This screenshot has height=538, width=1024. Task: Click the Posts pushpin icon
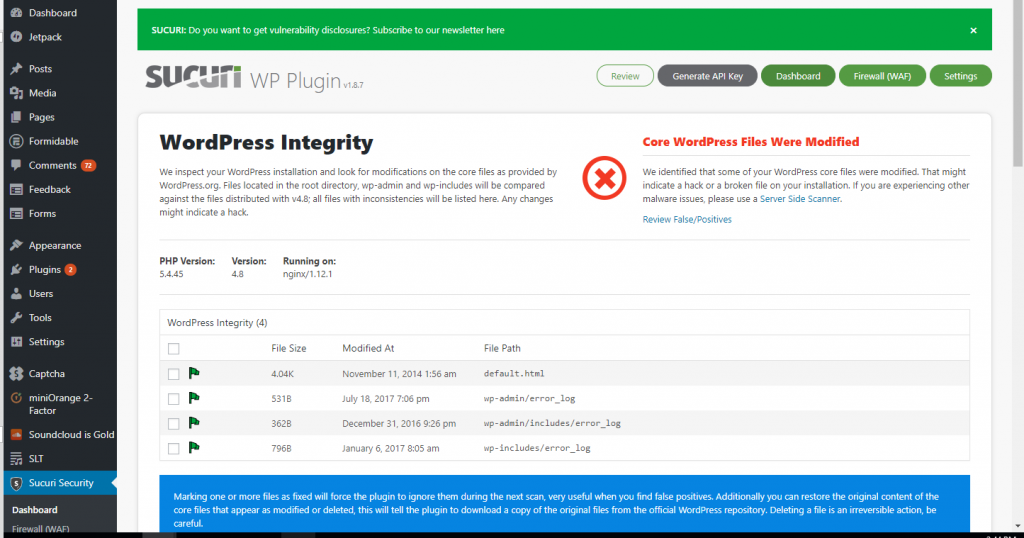coord(16,69)
